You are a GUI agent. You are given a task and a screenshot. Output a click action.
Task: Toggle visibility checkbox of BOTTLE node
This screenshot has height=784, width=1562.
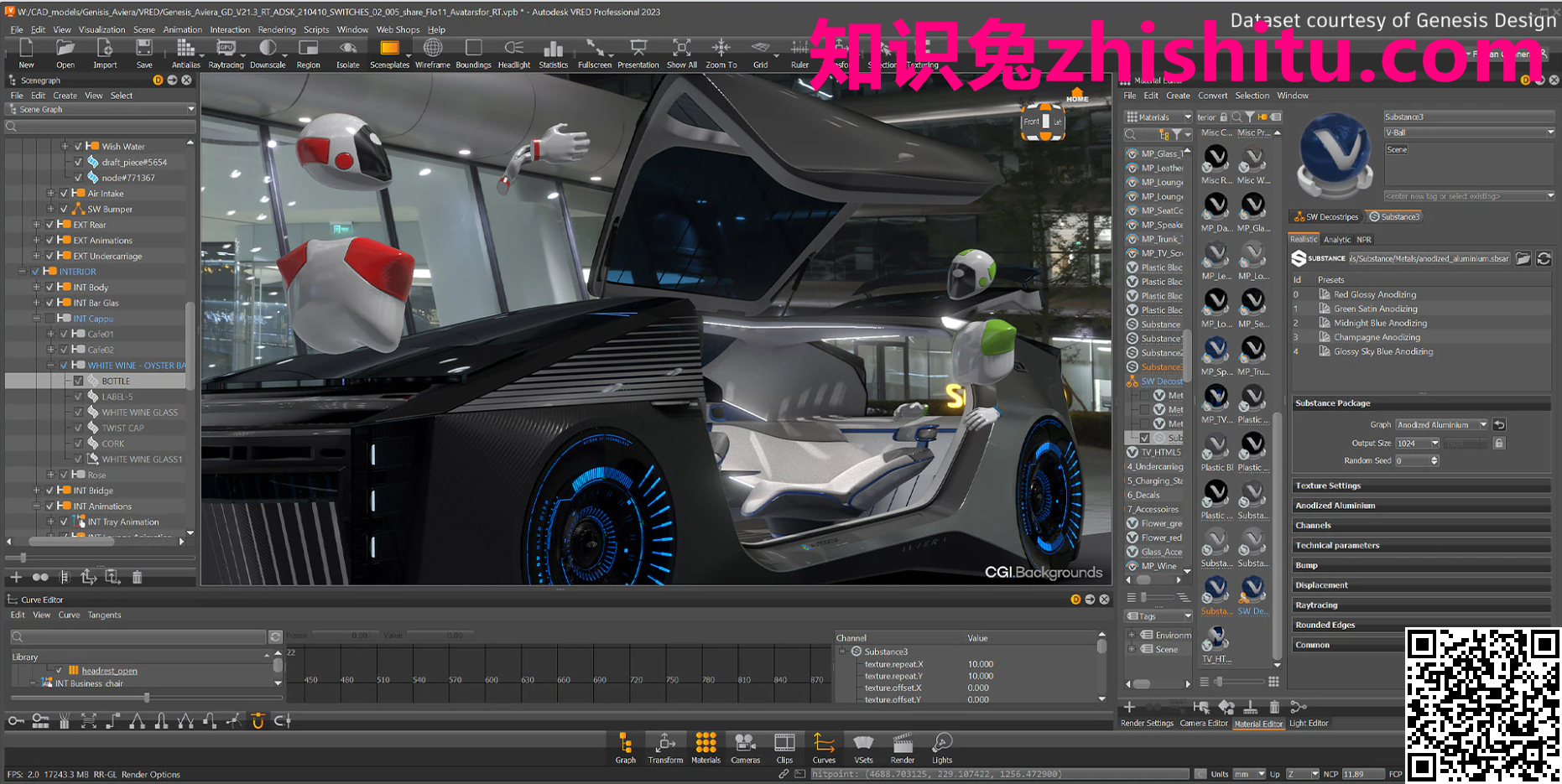(x=79, y=381)
